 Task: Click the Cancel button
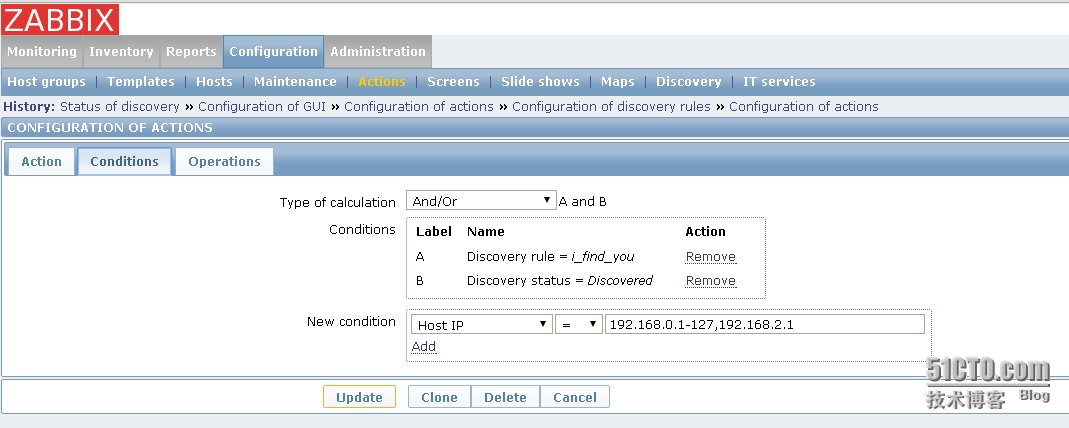575,397
